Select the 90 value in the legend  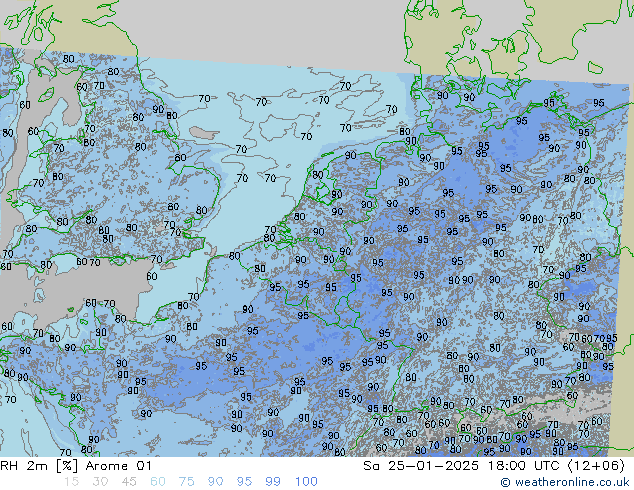click(215, 482)
